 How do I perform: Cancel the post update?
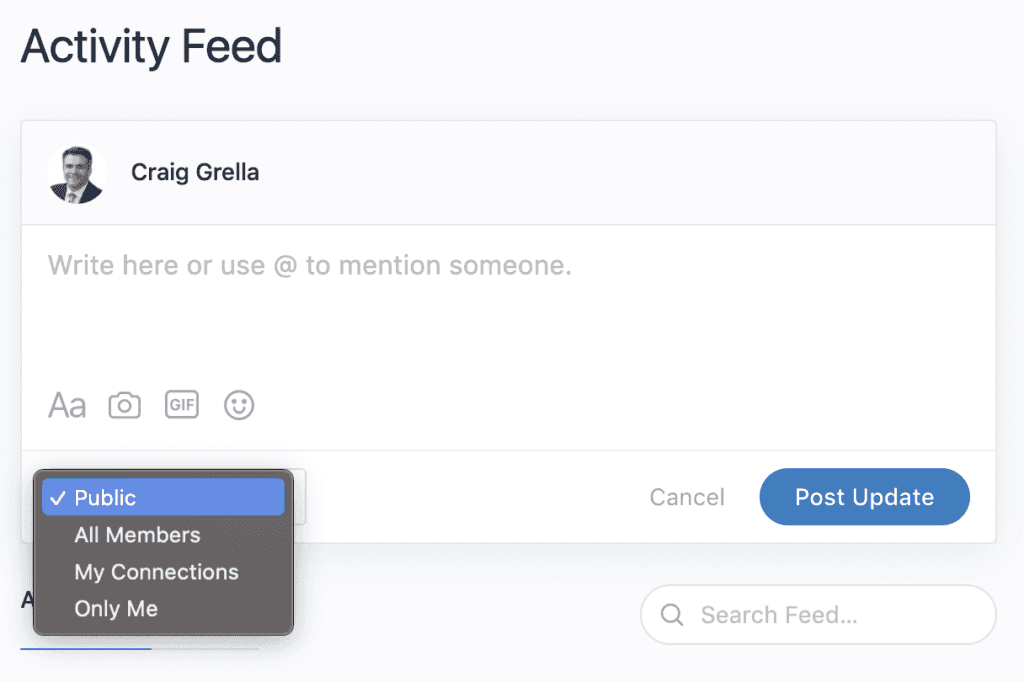[687, 497]
